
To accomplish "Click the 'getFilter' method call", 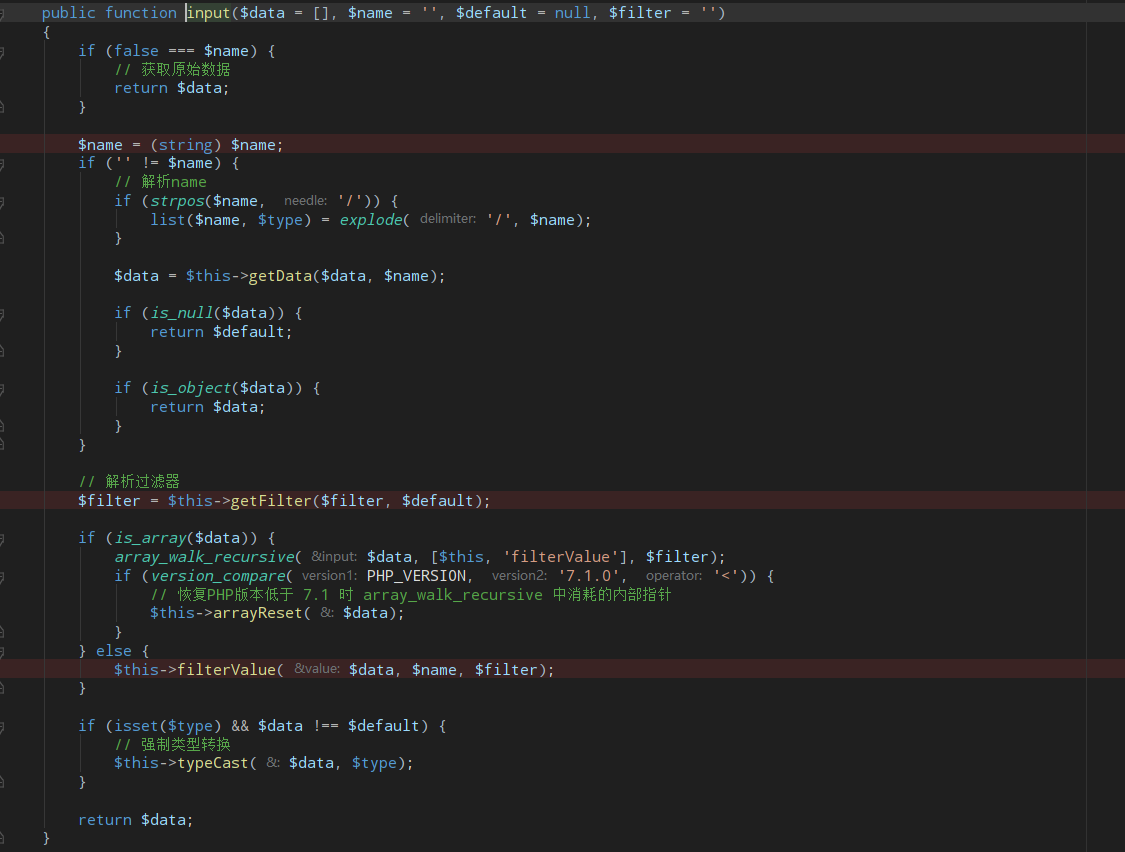I will pyautogui.click(x=270, y=501).
